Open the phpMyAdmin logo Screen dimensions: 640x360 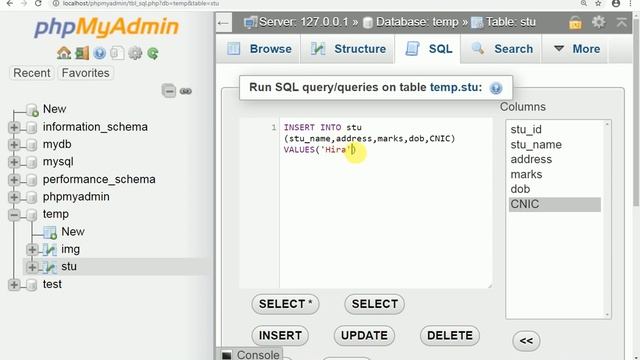point(107,27)
